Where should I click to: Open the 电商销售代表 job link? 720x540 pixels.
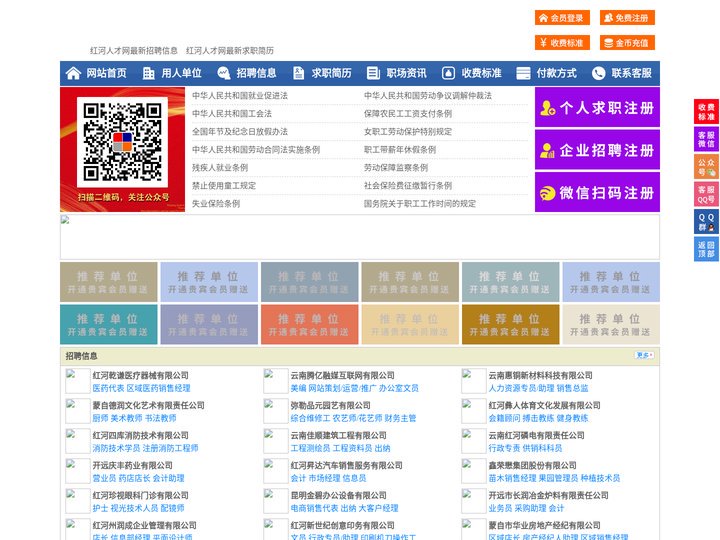314,508
